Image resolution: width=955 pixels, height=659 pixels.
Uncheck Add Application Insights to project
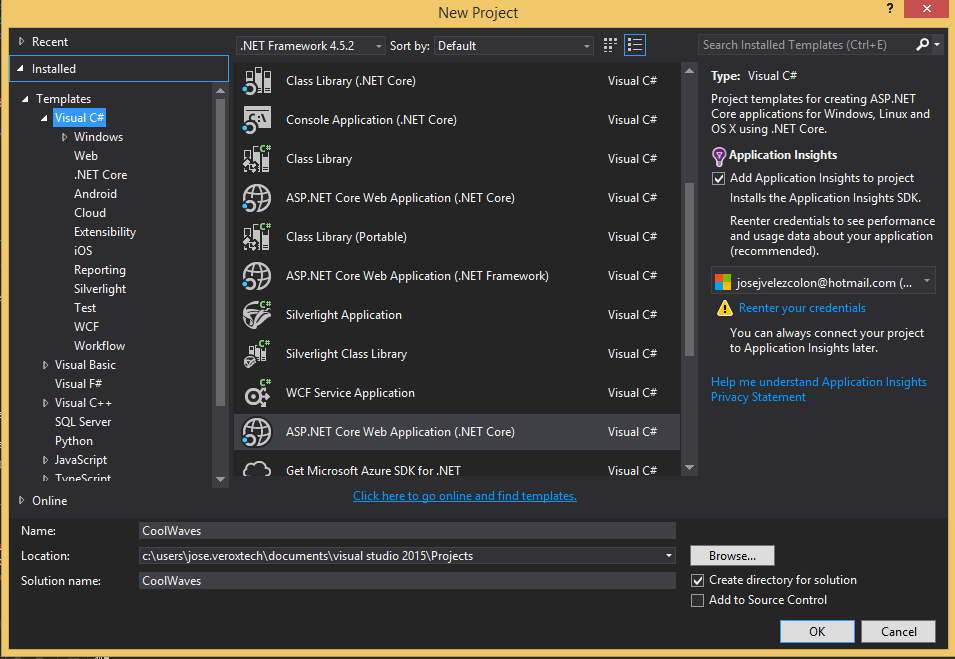pyautogui.click(x=717, y=178)
